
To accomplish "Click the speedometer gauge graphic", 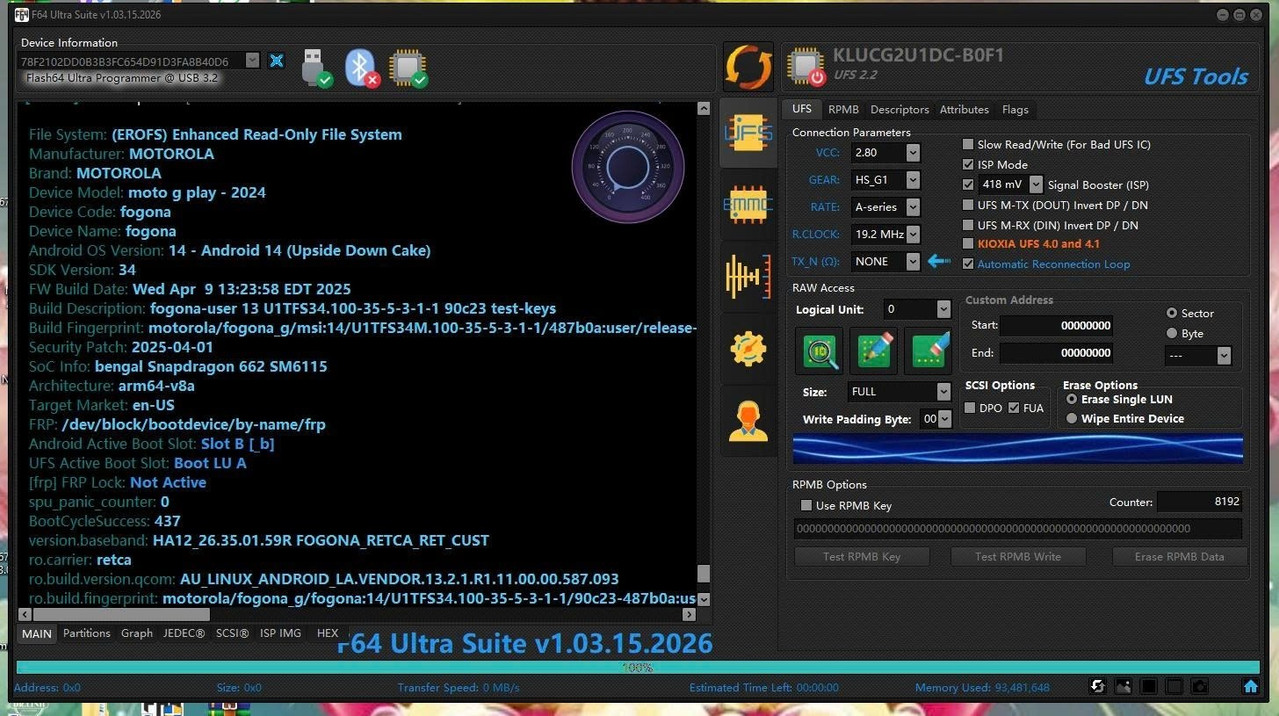I will click(628, 167).
